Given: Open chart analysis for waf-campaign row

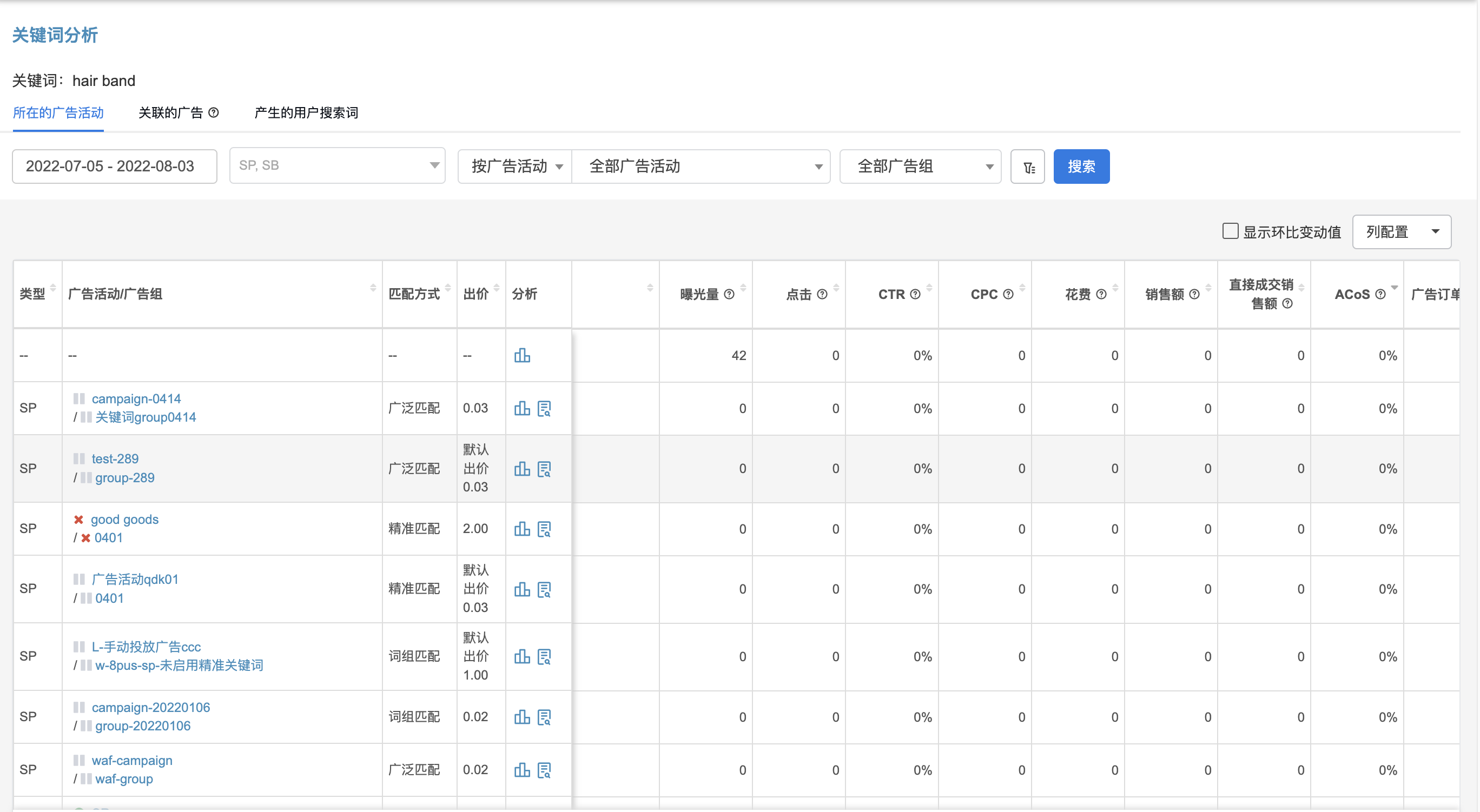Looking at the screenshot, I should [x=521, y=769].
